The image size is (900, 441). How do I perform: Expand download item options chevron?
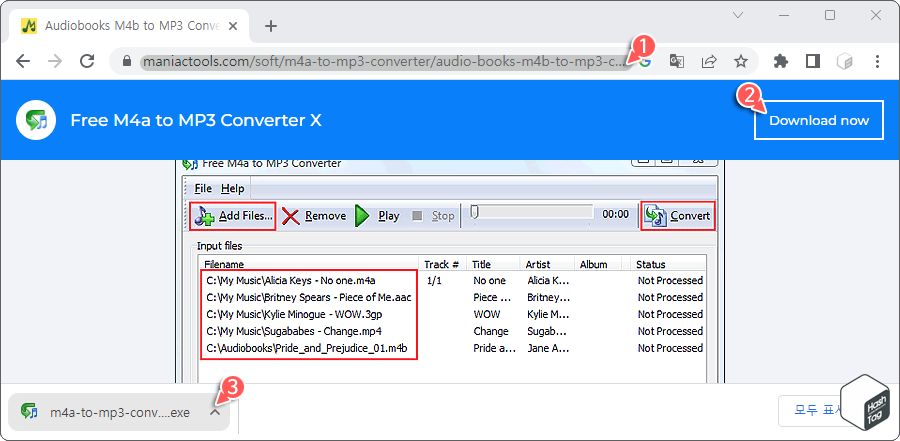pos(215,412)
